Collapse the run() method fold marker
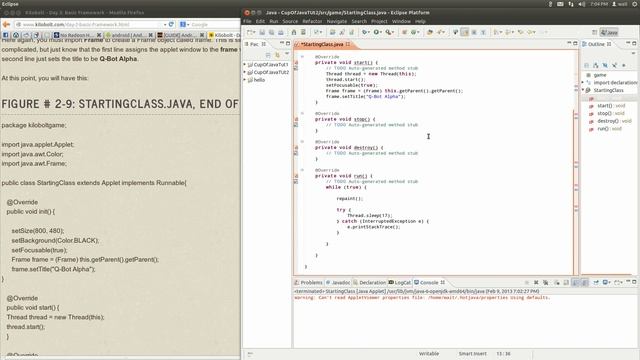The height and width of the screenshot is (360, 640). [x=302, y=170]
